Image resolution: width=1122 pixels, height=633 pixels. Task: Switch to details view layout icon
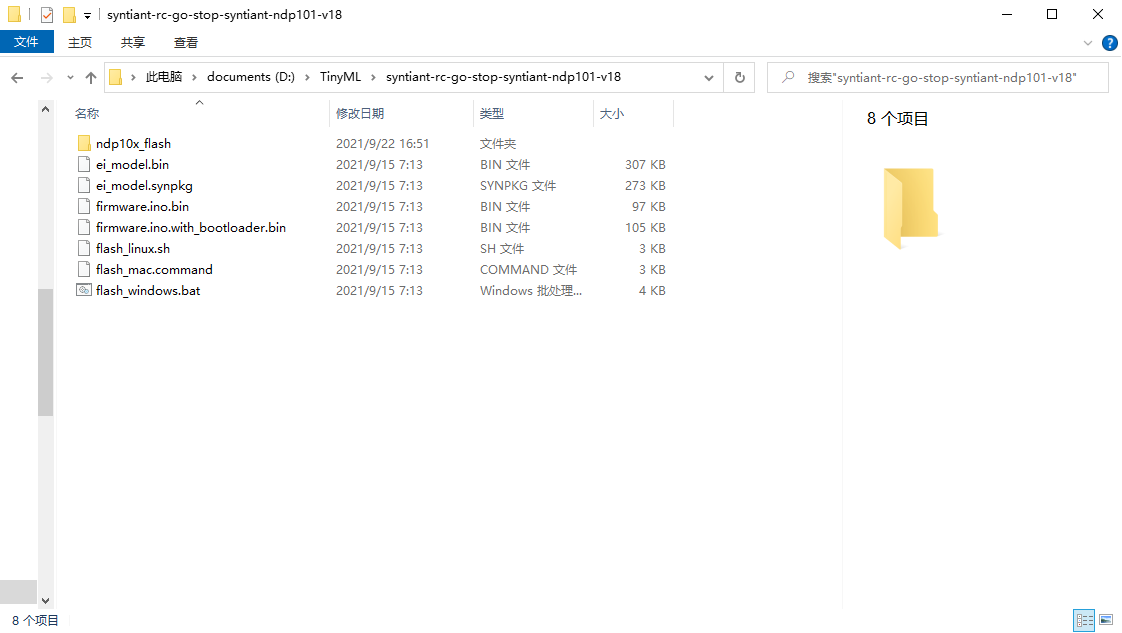(1084, 620)
